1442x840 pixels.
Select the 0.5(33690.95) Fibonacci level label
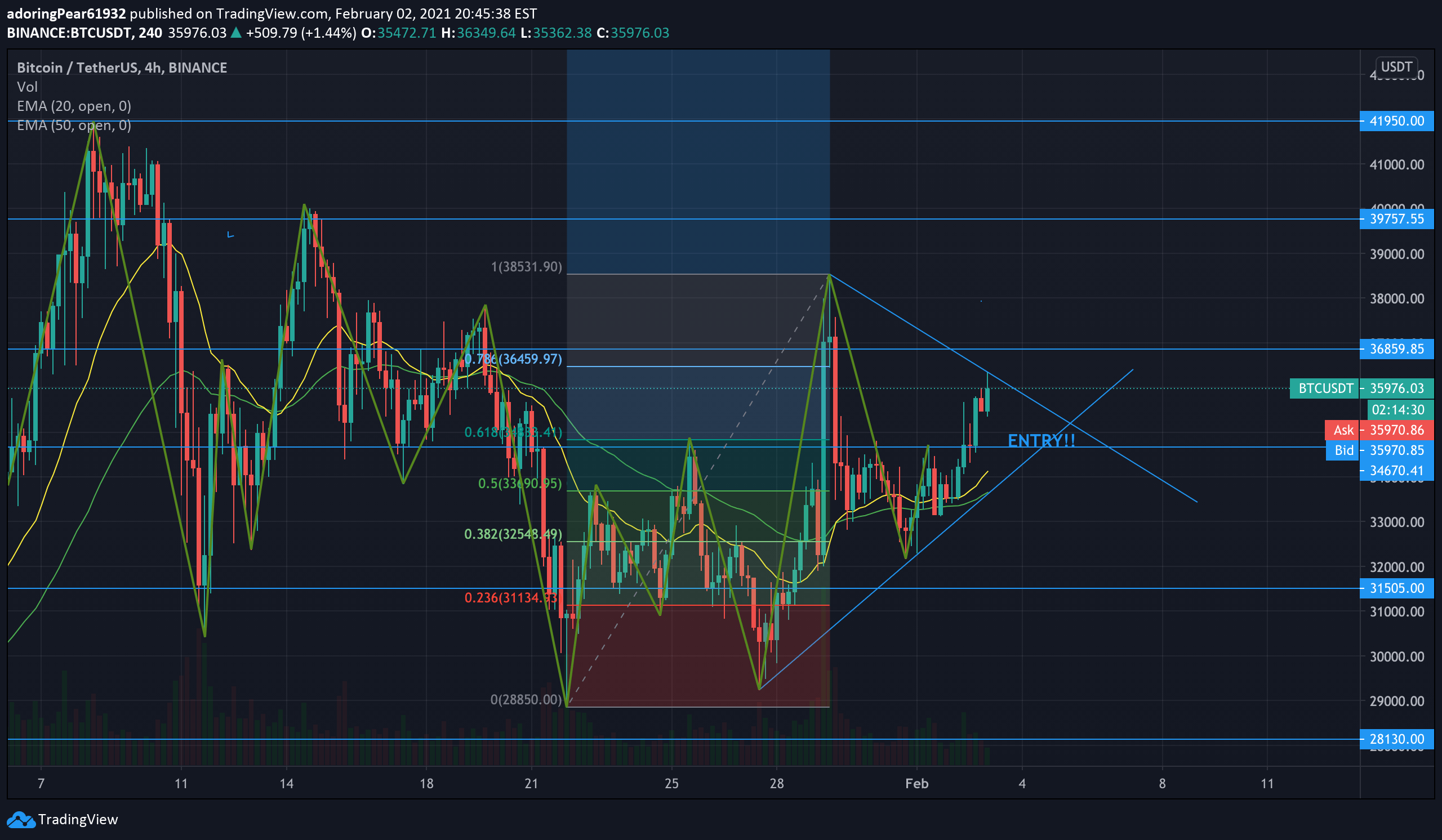tap(519, 483)
